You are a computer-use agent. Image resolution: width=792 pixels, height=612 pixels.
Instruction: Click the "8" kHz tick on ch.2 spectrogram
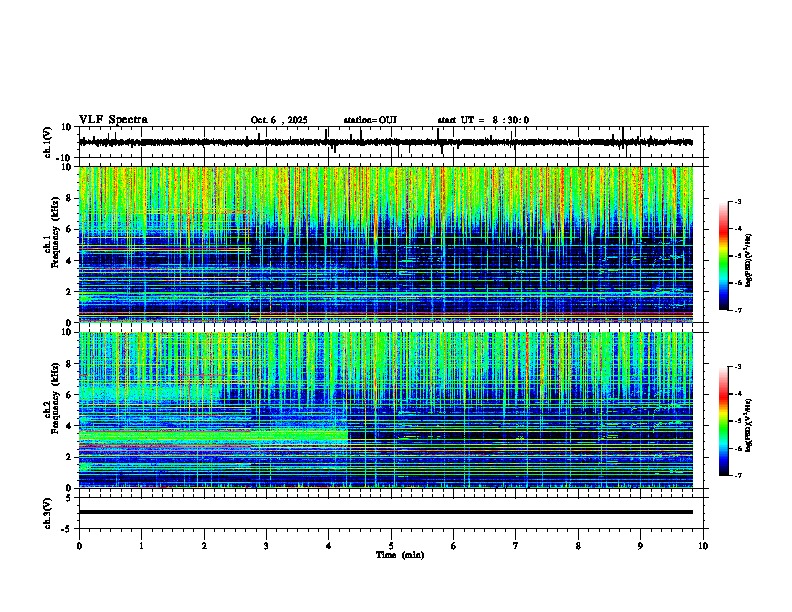tap(69, 364)
